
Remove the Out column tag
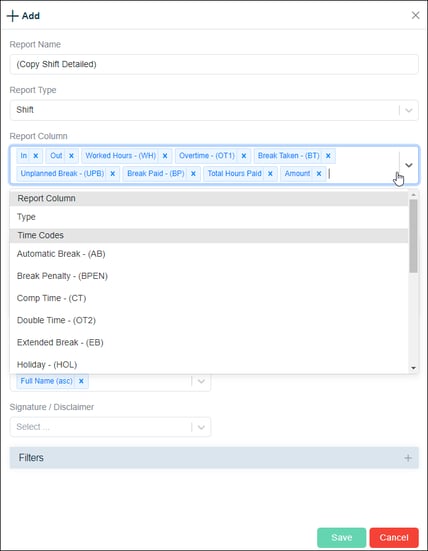pyautogui.click(x=71, y=156)
